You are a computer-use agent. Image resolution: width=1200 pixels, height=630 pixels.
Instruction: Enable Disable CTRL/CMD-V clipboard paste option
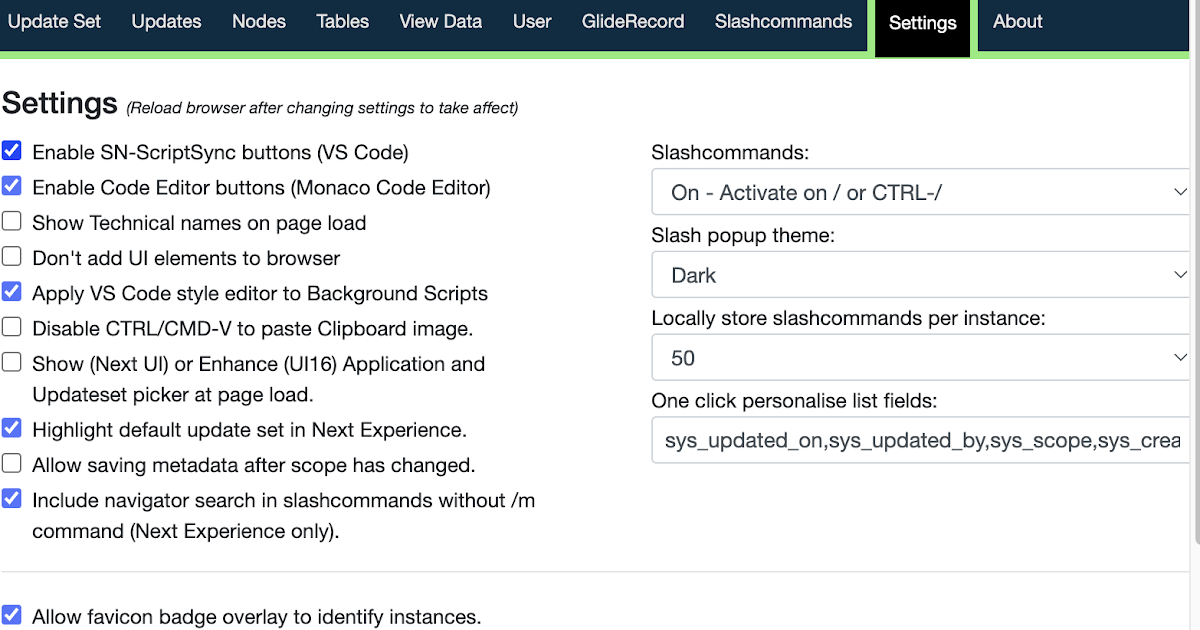click(11, 326)
